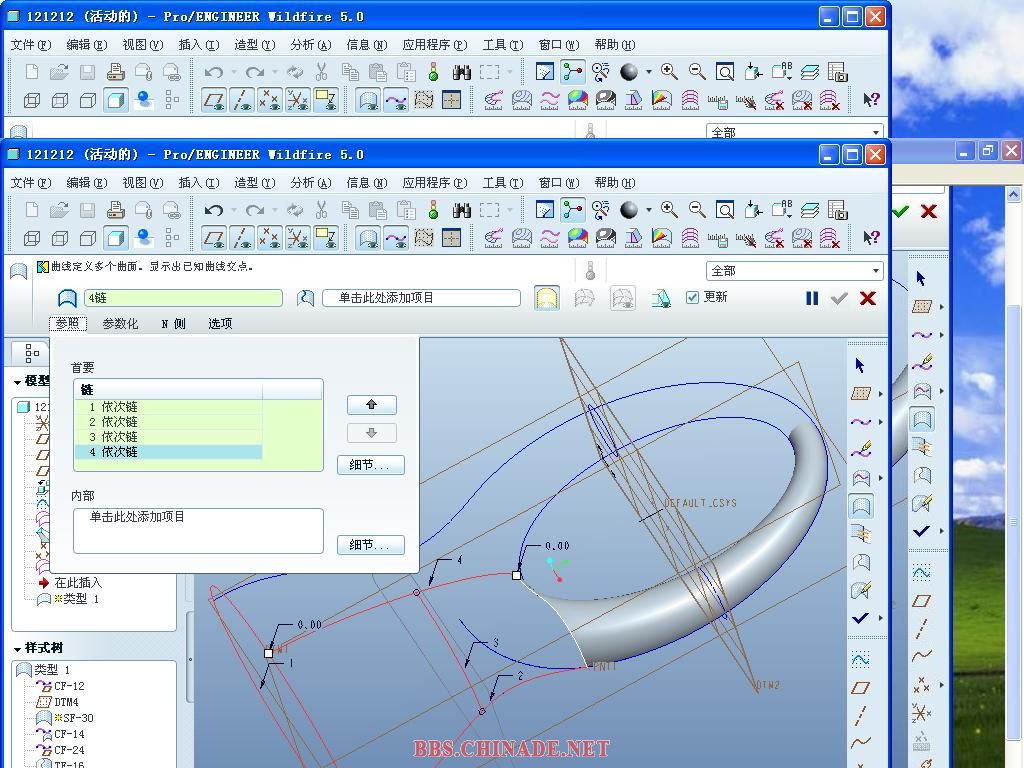1024x768 pixels.
Task: Open 分析(A) menu in front window
Action: [311, 183]
